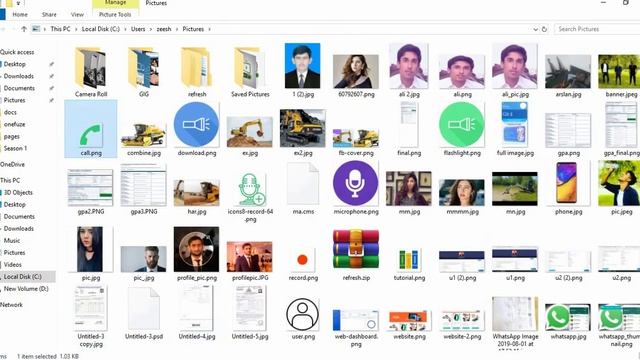The width and height of the screenshot is (640, 360).
Task: Open the Share ribbon tab
Action: [x=49, y=14]
